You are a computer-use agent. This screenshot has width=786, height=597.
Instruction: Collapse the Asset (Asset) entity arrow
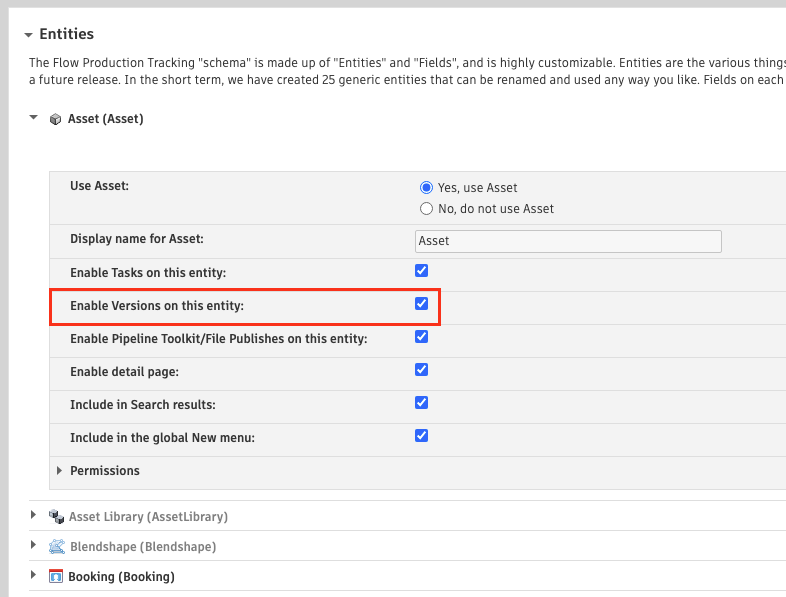[x=34, y=118]
